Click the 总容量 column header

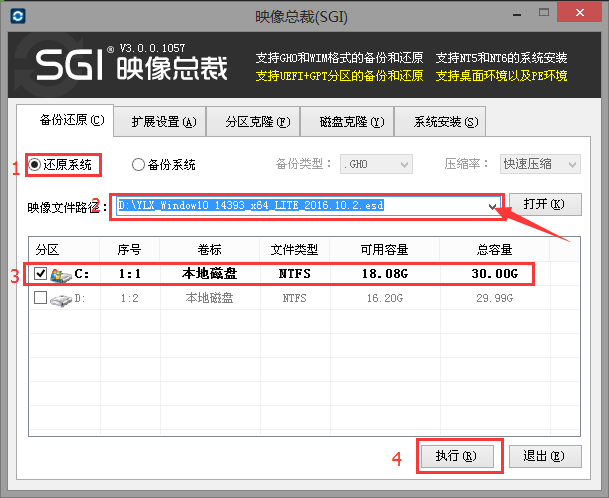(494, 249)
